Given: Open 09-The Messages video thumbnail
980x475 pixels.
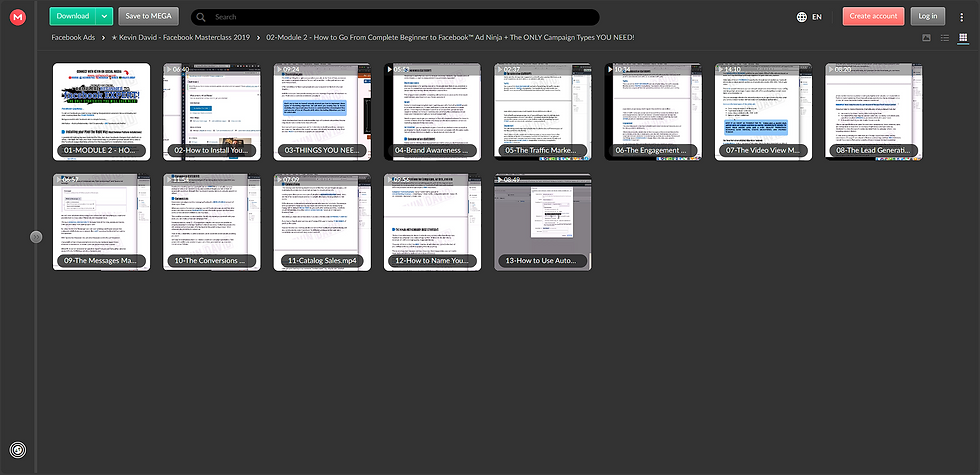Looking at the screenshot, I should coord(101,222).
